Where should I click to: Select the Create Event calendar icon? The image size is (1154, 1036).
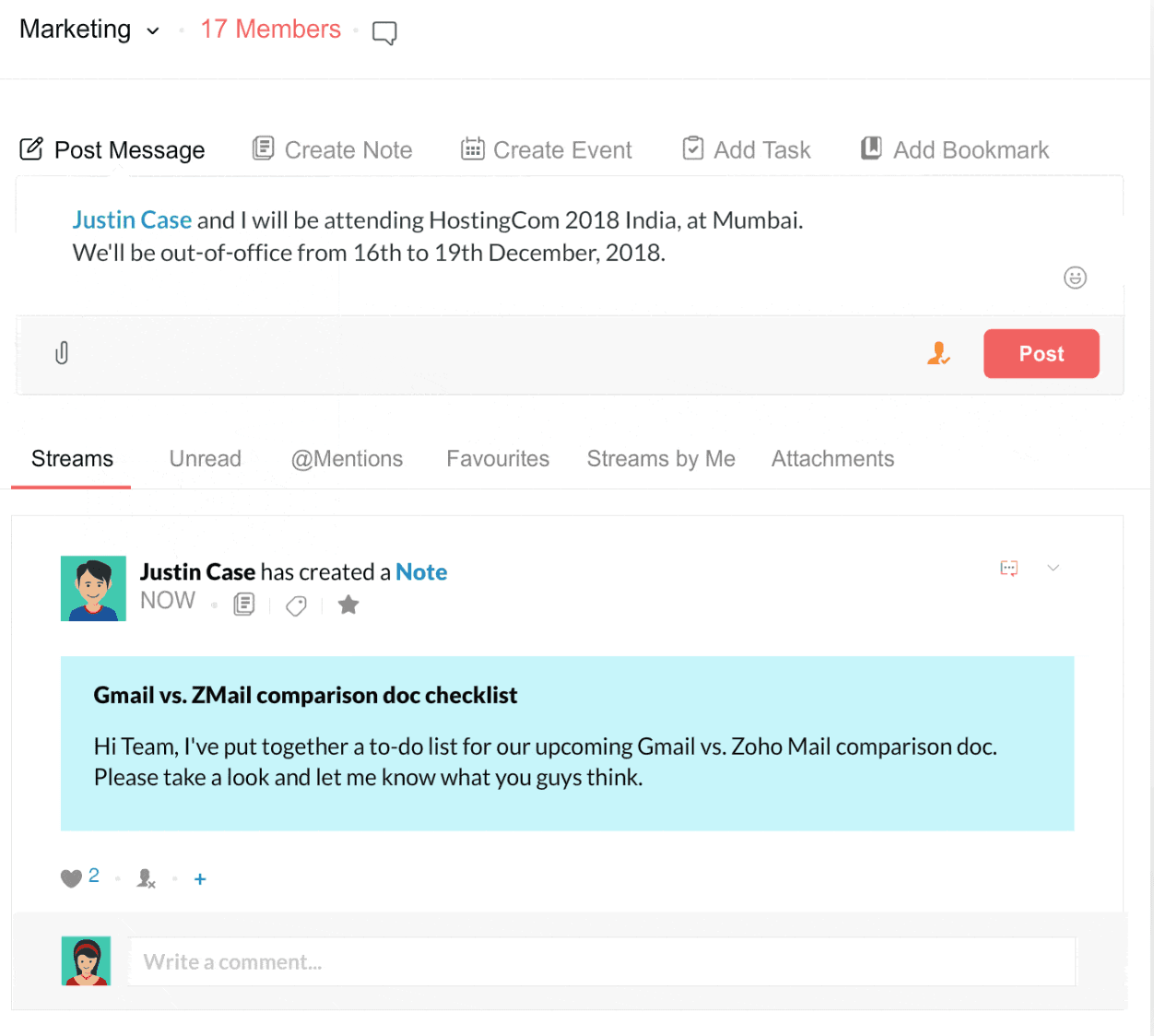473,147
